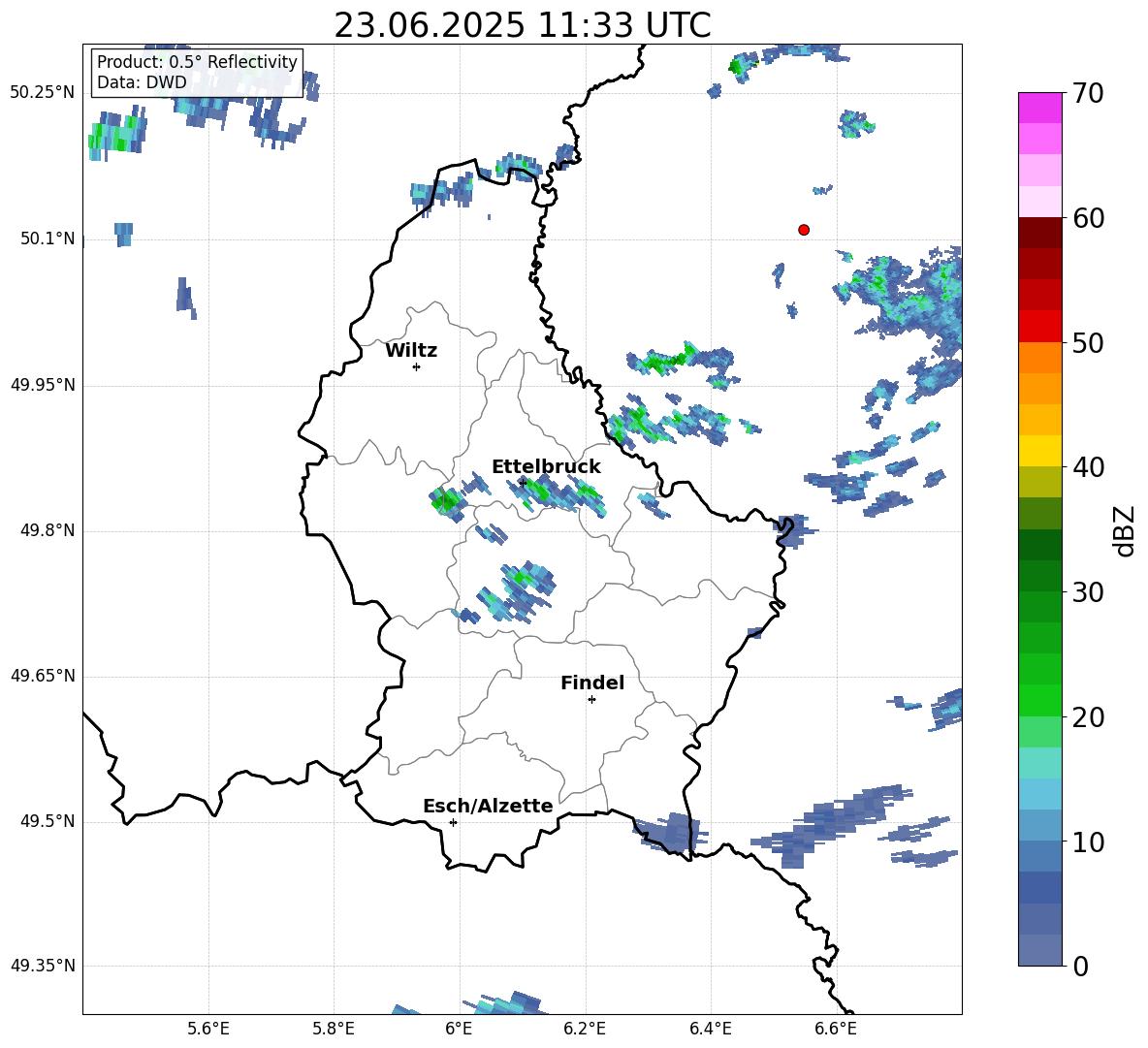This screenshot has height=1048, width=1148.
Task: Click the map title 23.06.2025 11:33 UTC
Action: coord(523,25)
